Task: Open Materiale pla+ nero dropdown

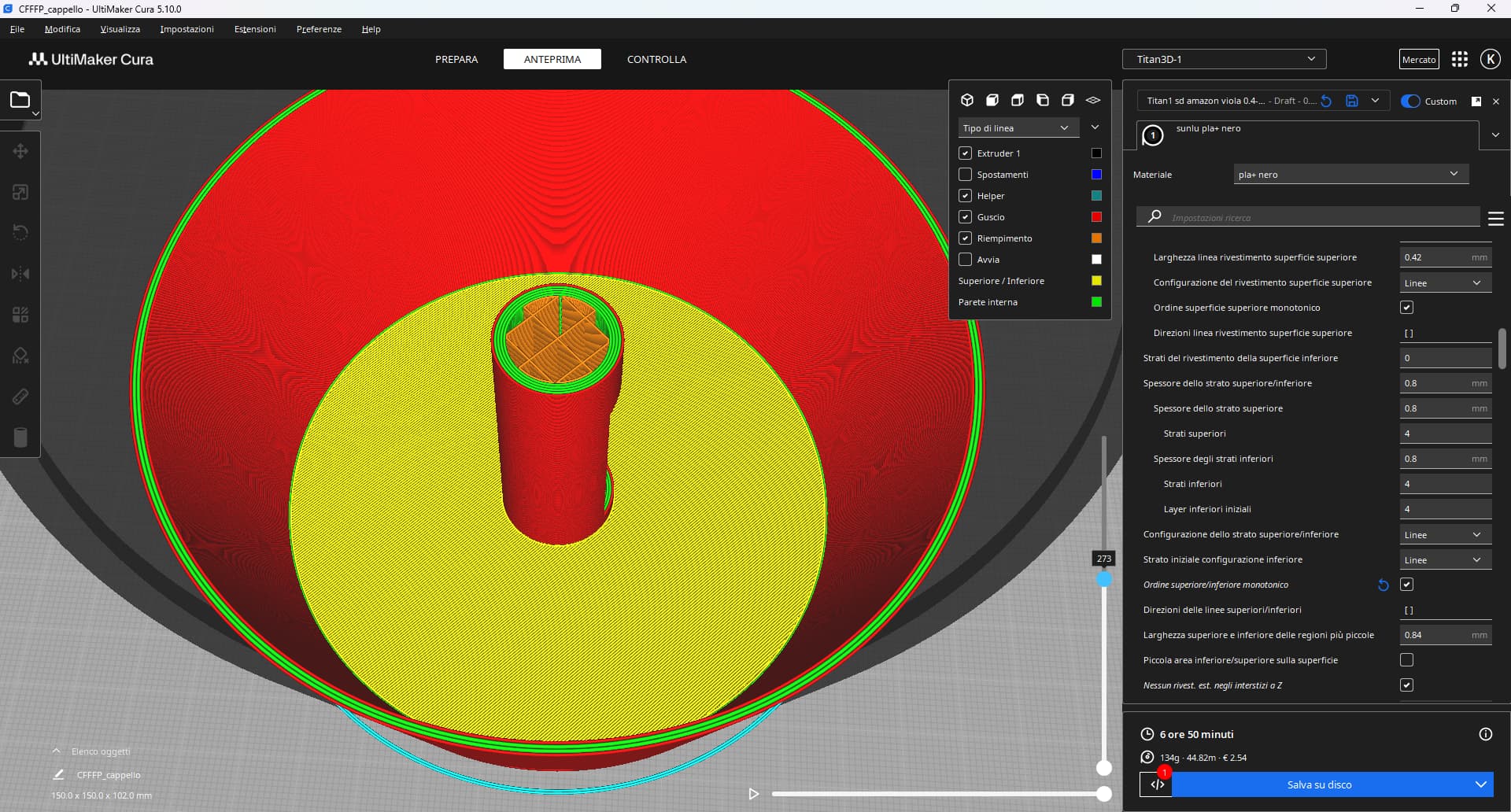Action: [1350, 175]
